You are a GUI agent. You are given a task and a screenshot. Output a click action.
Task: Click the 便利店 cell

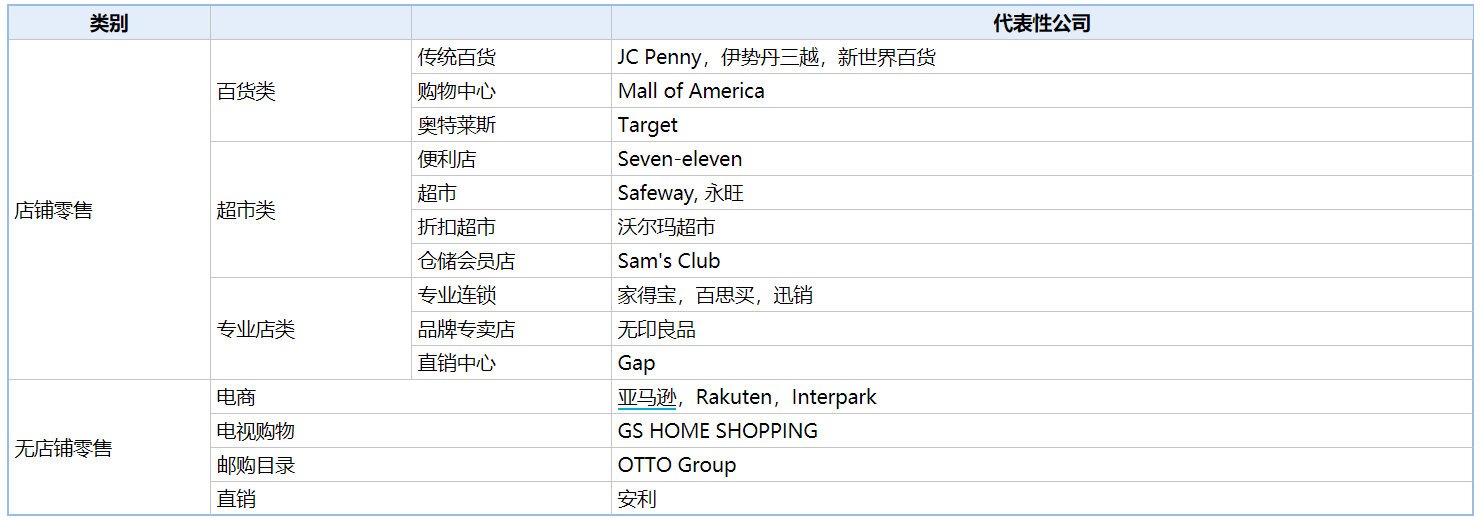click(x=511, y=159)
